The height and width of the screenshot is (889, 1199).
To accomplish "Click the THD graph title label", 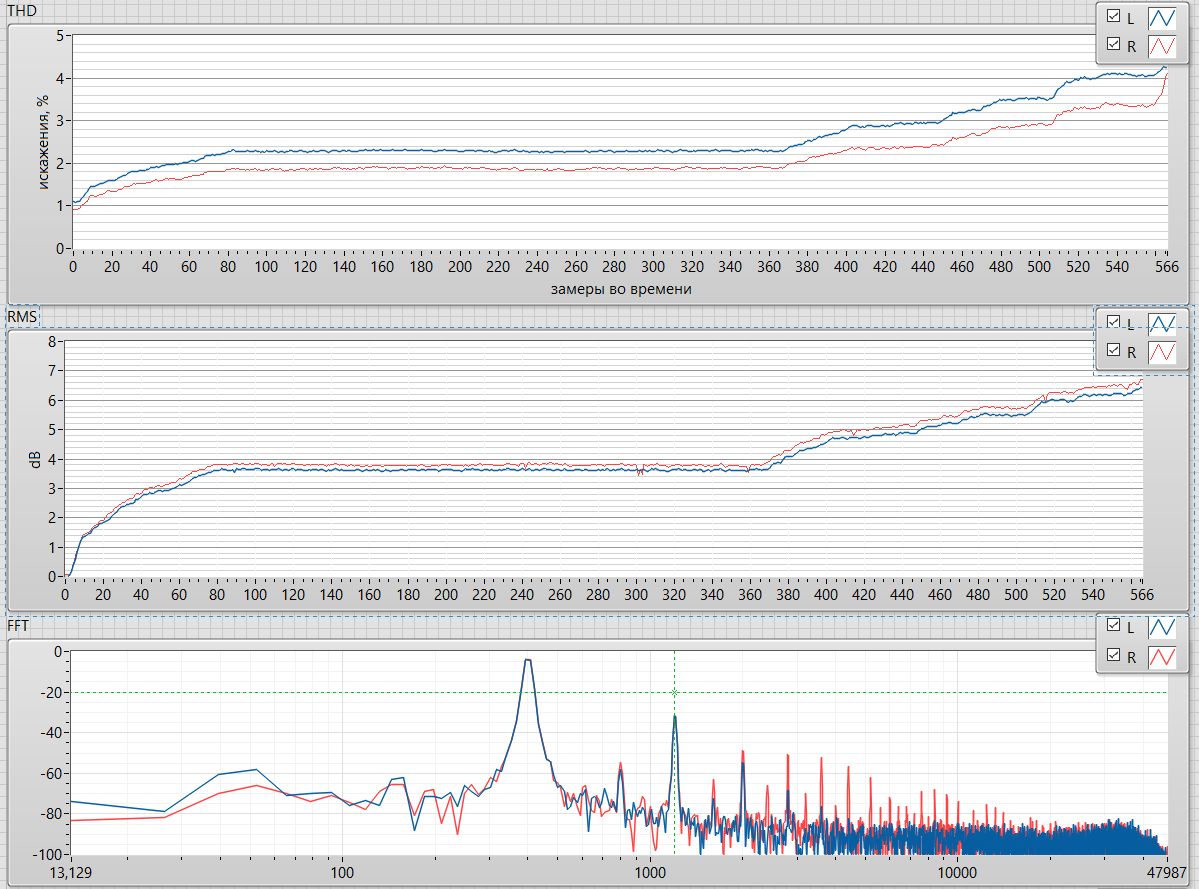I will click(21, 11).
